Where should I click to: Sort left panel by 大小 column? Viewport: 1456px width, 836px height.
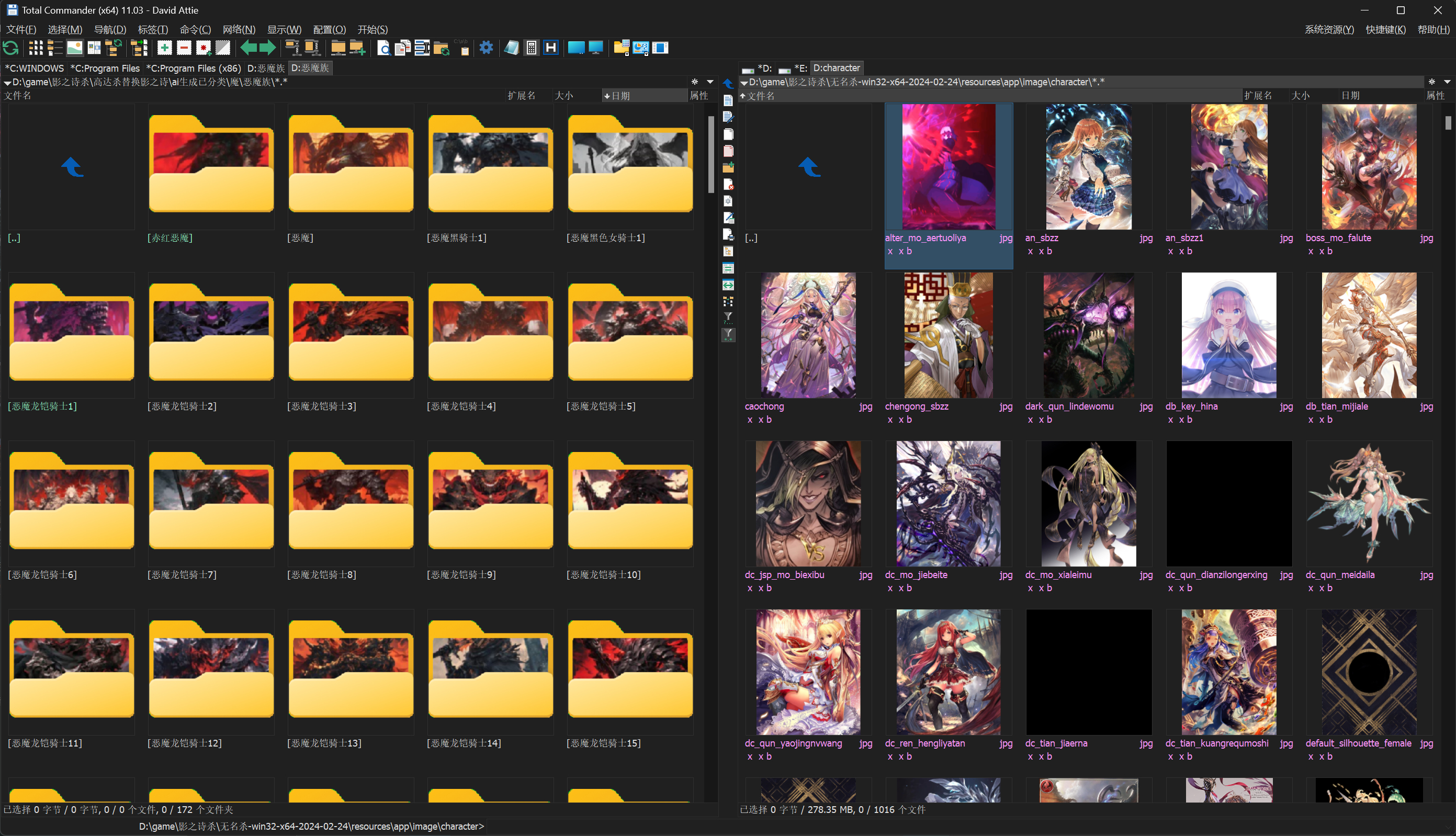coord(577,95)
